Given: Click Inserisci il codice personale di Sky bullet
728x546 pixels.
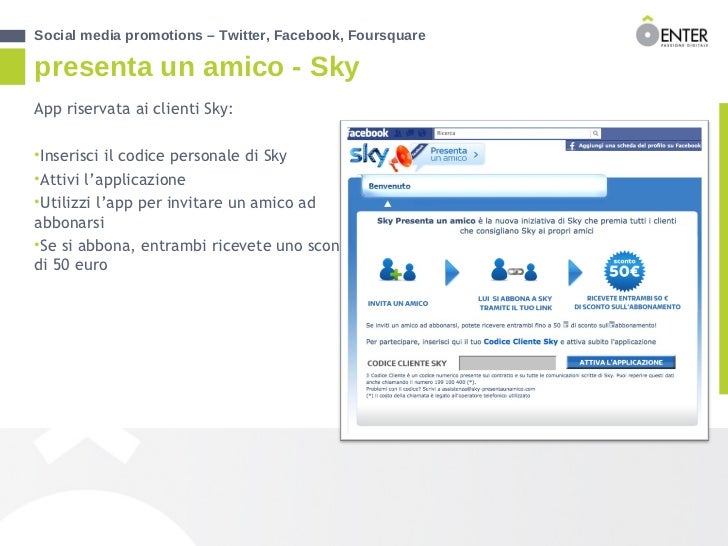Looking at the screenshot, I should pos(161,156).
